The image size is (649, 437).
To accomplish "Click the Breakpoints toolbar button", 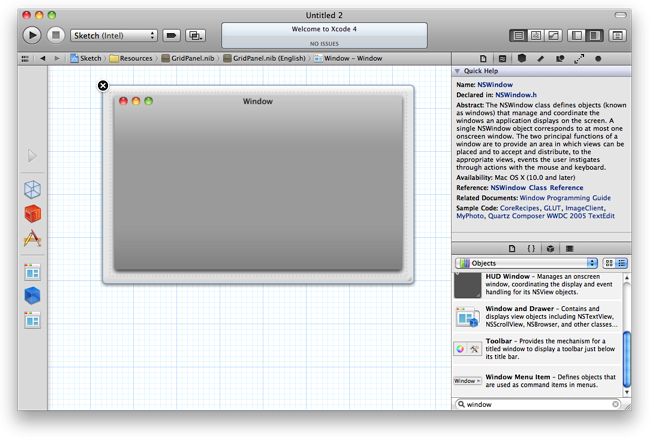I will [x=171, y=36].
